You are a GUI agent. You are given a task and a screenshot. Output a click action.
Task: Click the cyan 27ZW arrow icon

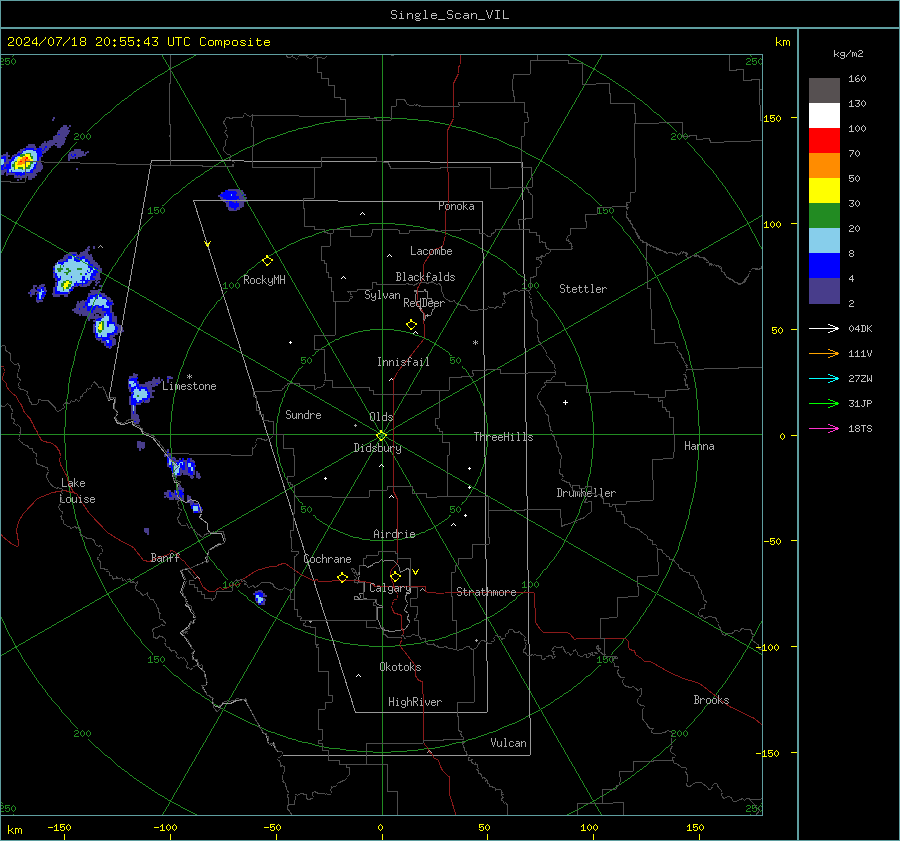[x=824, y=378]
